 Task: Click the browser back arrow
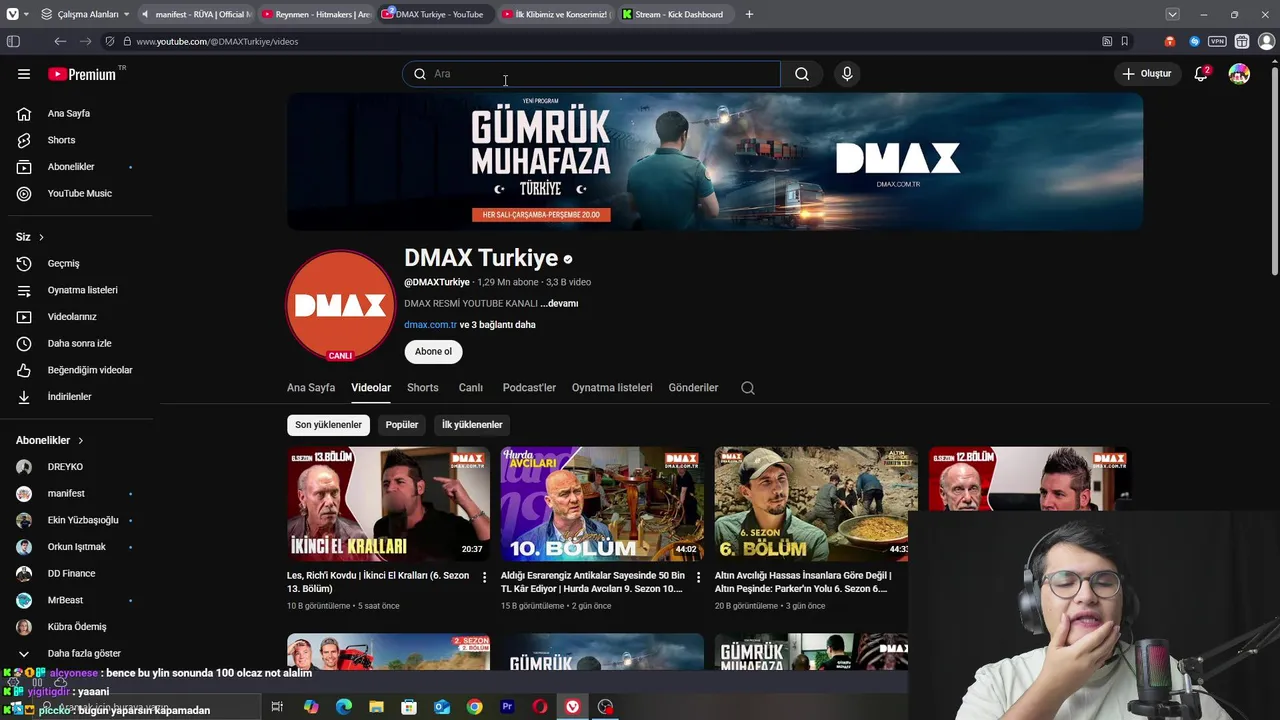(60, 41)
